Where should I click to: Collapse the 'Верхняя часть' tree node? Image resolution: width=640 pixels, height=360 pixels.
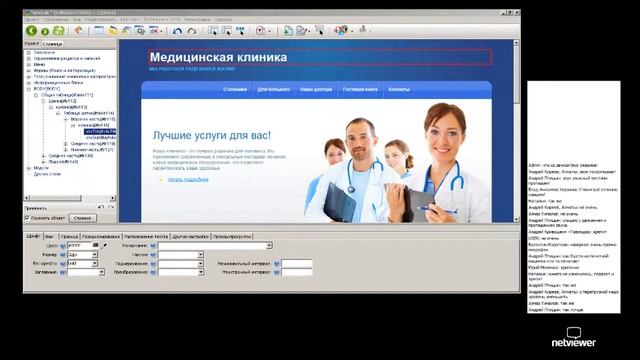[65, 119]
